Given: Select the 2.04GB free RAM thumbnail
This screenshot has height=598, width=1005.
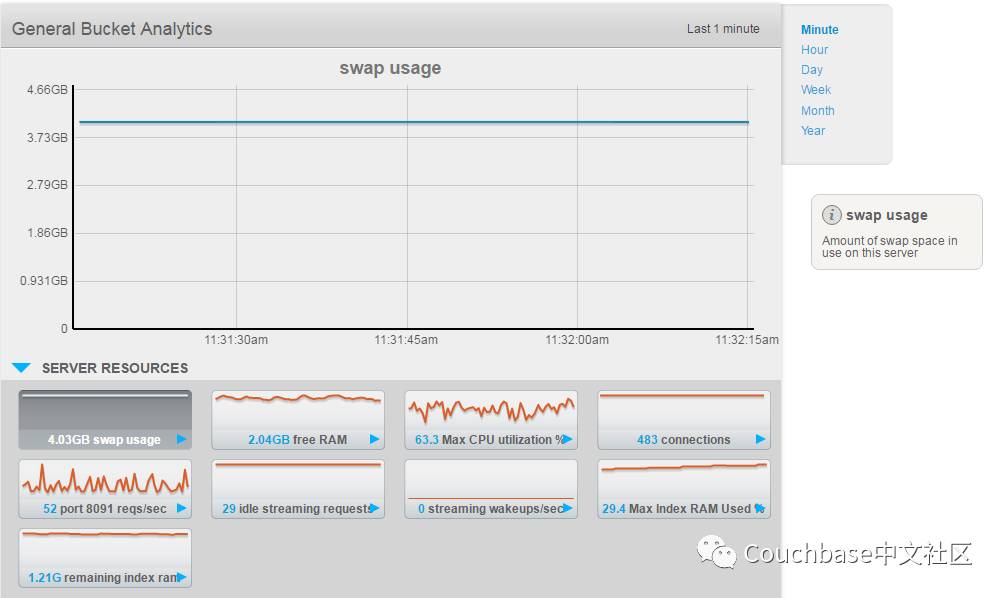Looking at the screenshot, I should tap(298, 420).
